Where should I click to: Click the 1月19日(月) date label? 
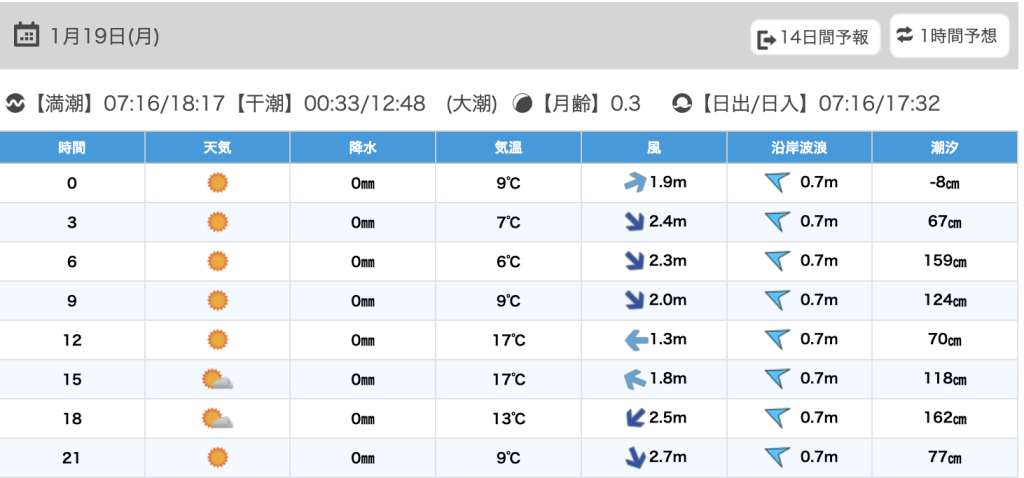105,36
